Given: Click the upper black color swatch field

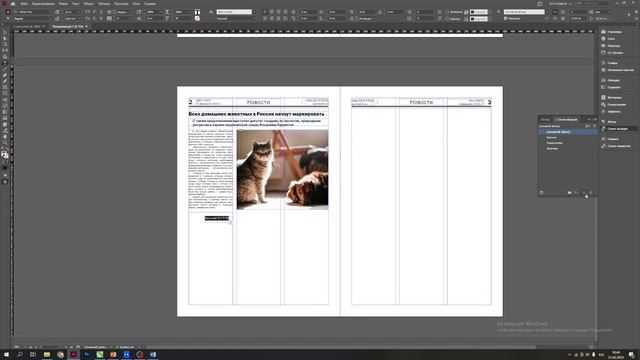Looking at the screenshot, I should (479, 12).
